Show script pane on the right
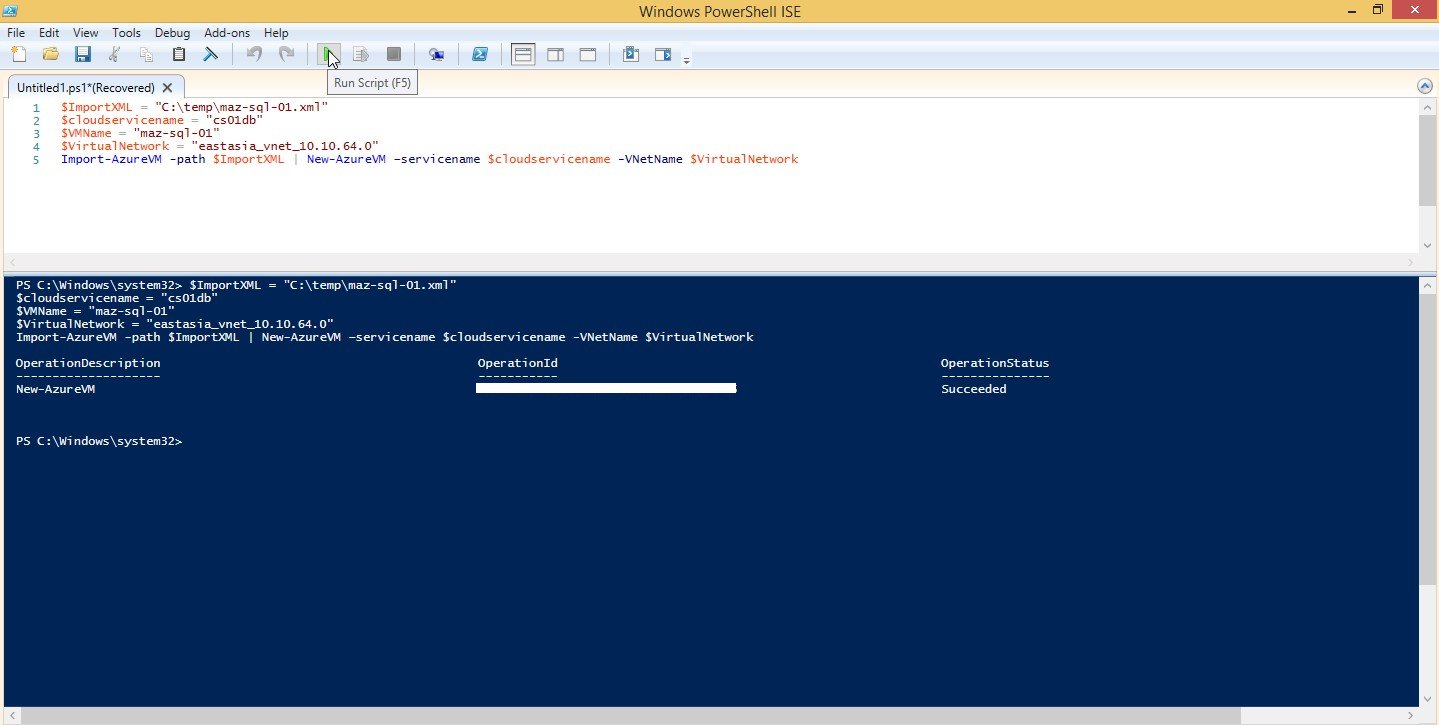This screenshot has height=725, width=1439. (x=556, y=54)
